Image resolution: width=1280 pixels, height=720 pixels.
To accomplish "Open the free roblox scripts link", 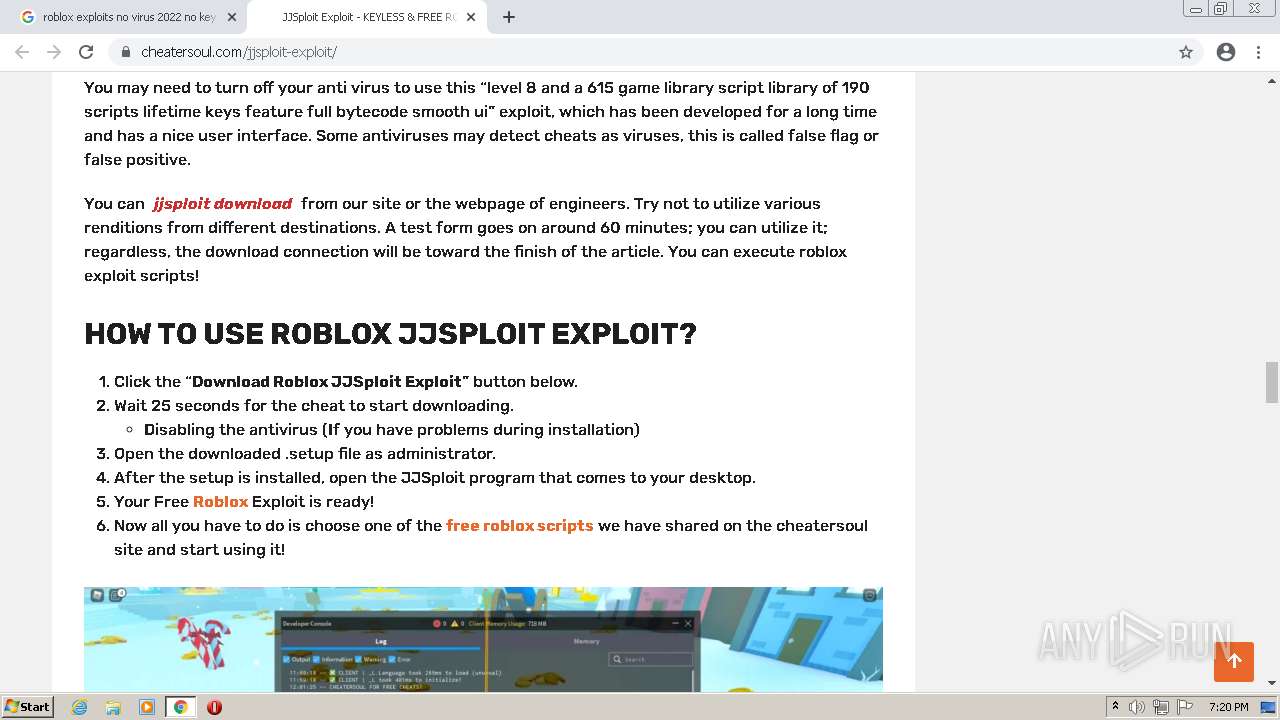I will (519, 525).
